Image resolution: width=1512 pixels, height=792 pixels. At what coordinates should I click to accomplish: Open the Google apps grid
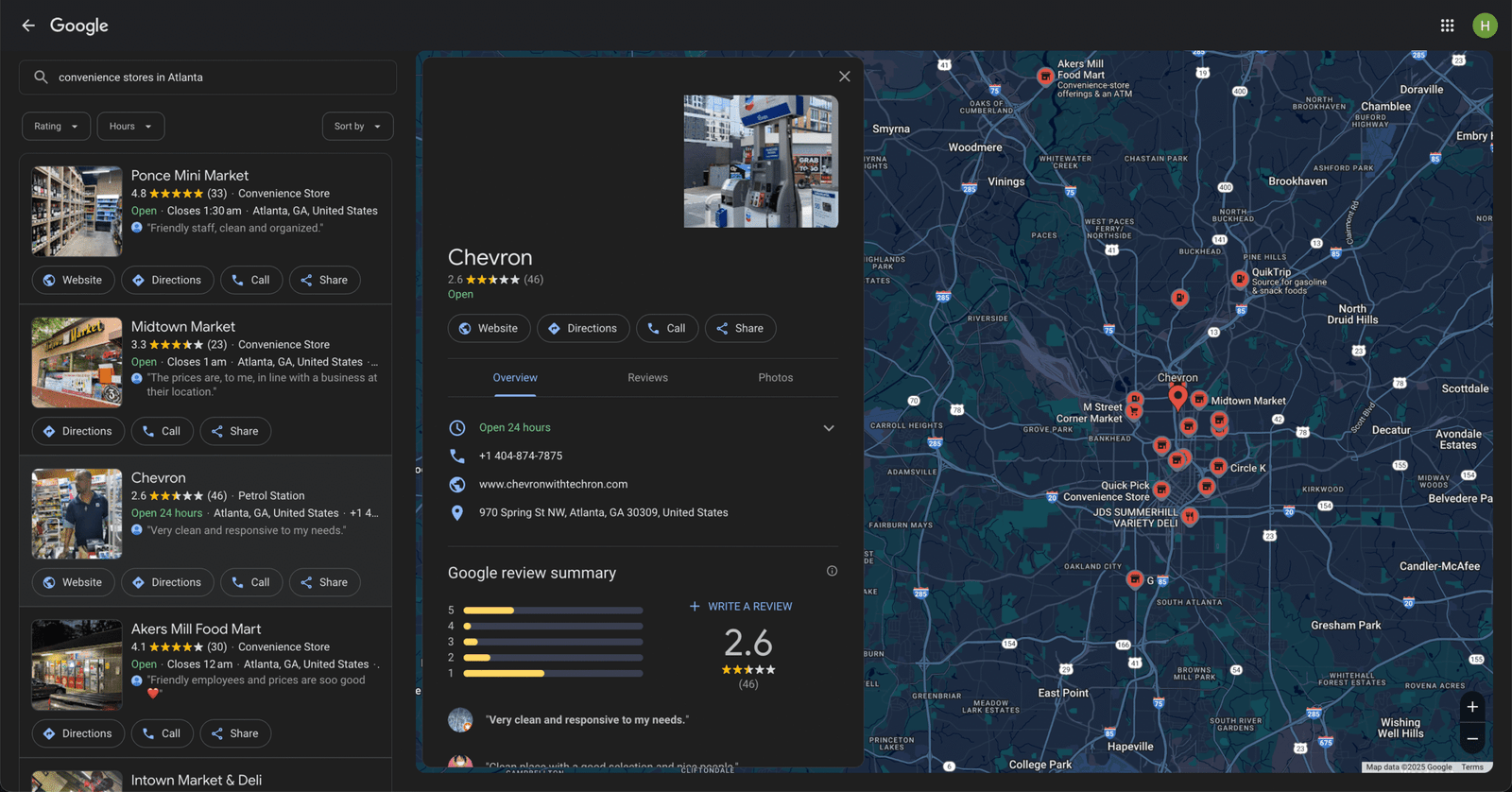(x=1447, y=26)
